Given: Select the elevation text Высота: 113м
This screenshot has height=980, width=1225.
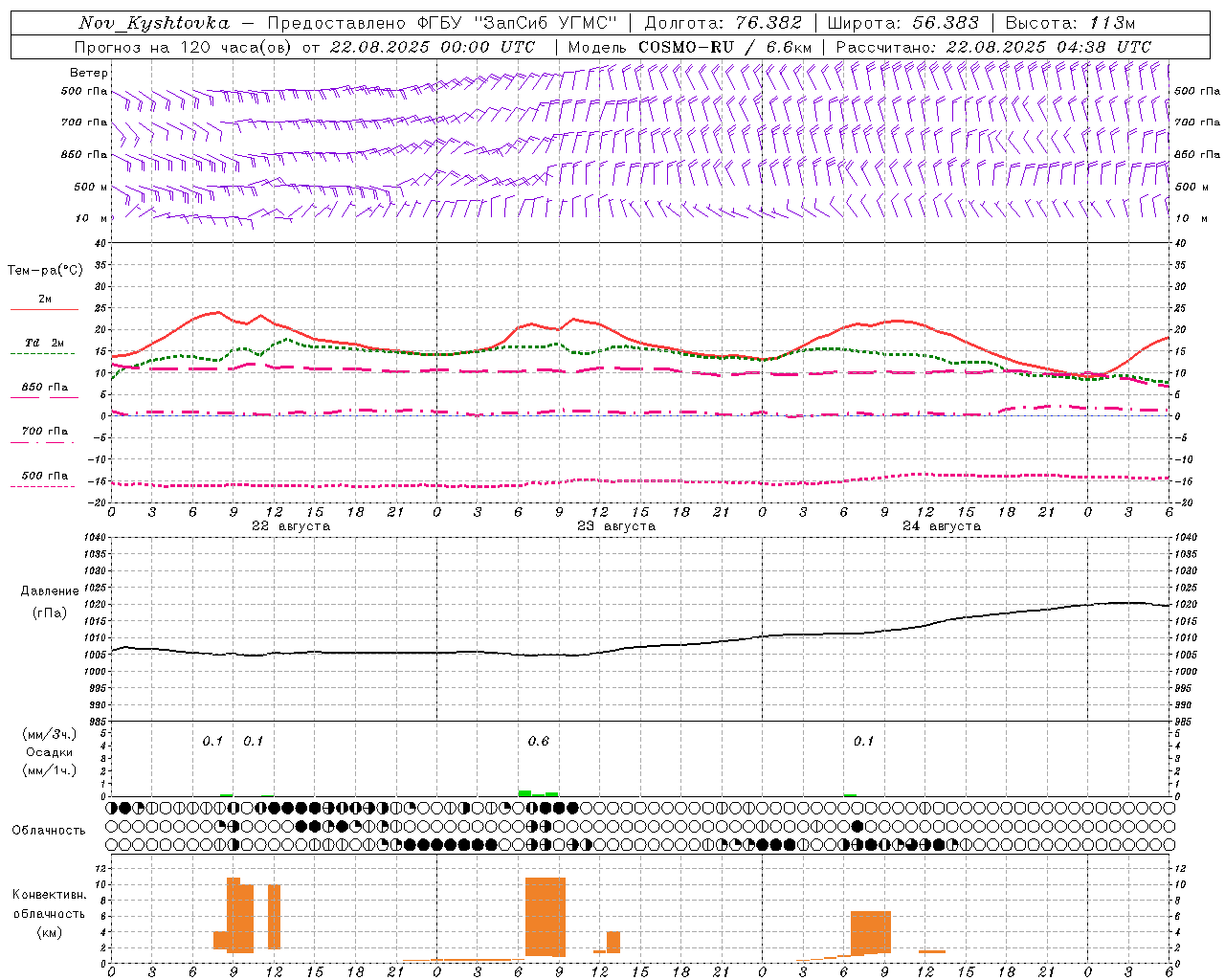Looking at the screenshot, I should pos(1071,23).
